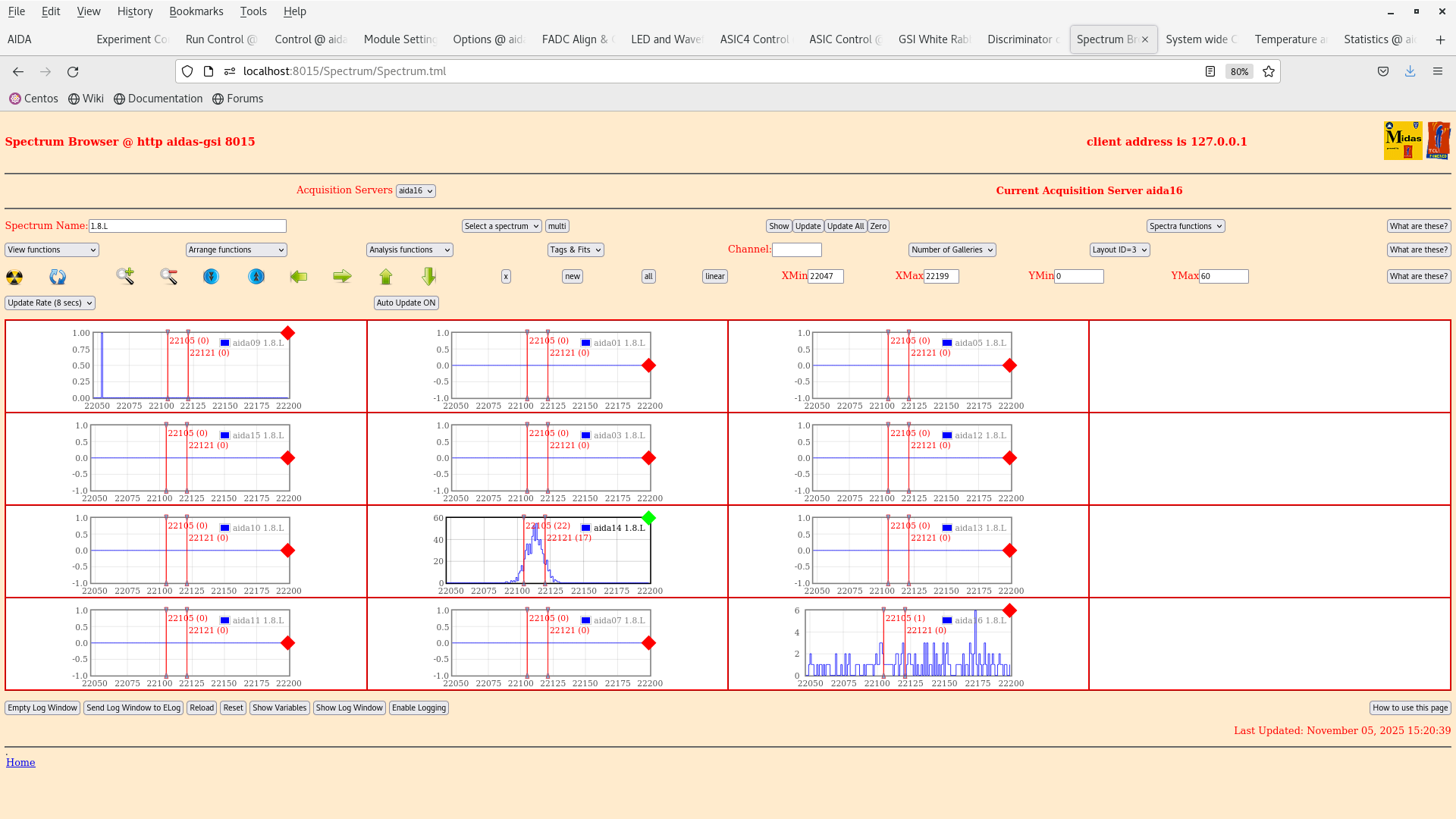1456x819 pixels.
Task: Open the Home link at page bottom
Action: pyautogui.click(x=20, y=762)
